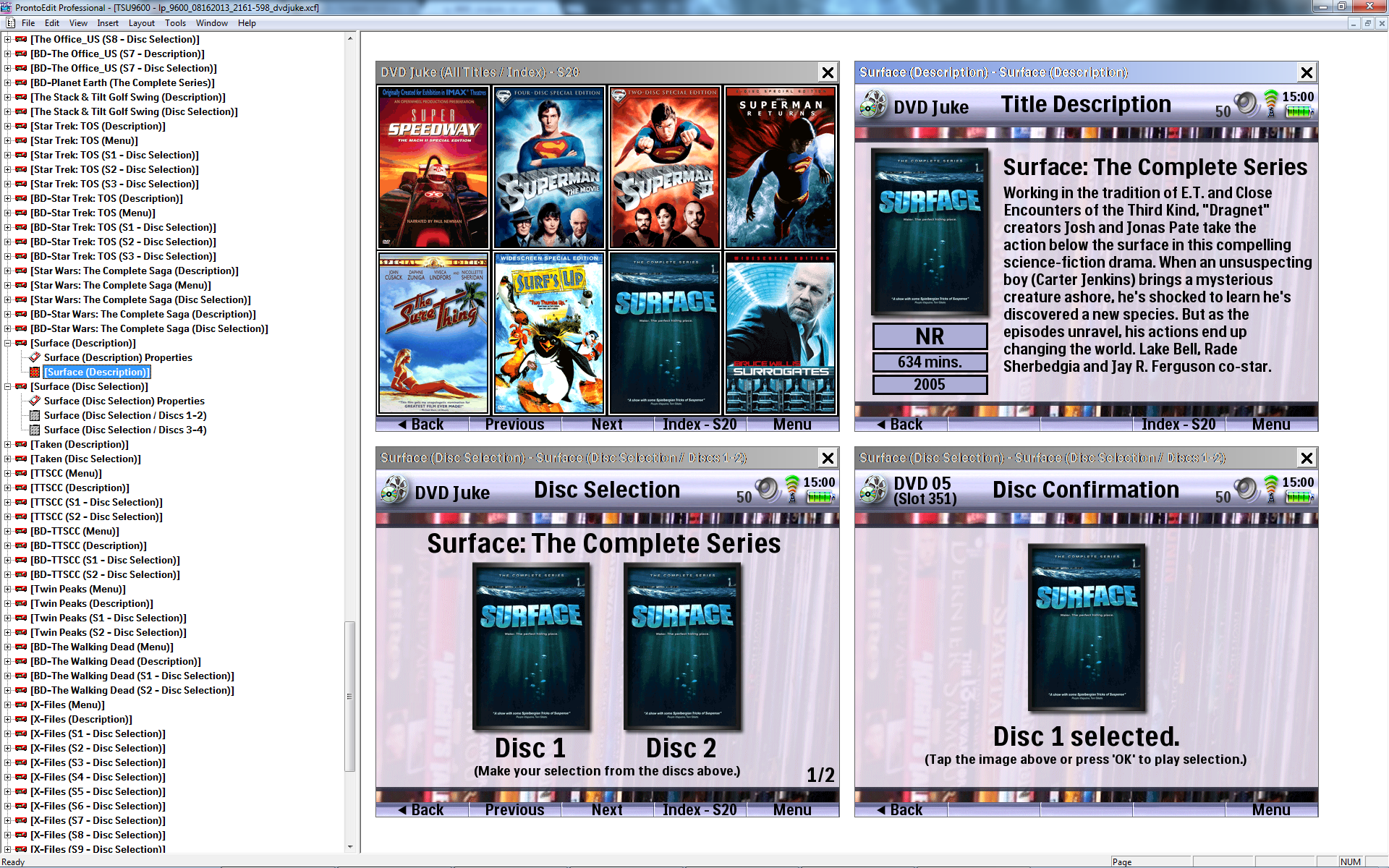Select Superman The Movie cover thumbnail

[x=549, y=168]
